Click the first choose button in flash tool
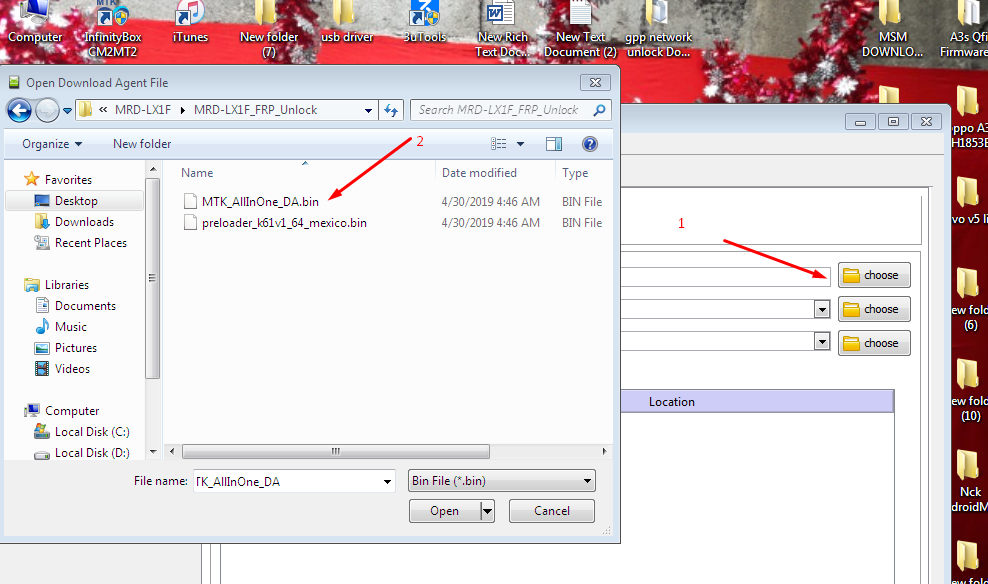The height and width of the screenshot is (584, 988). 874,275
